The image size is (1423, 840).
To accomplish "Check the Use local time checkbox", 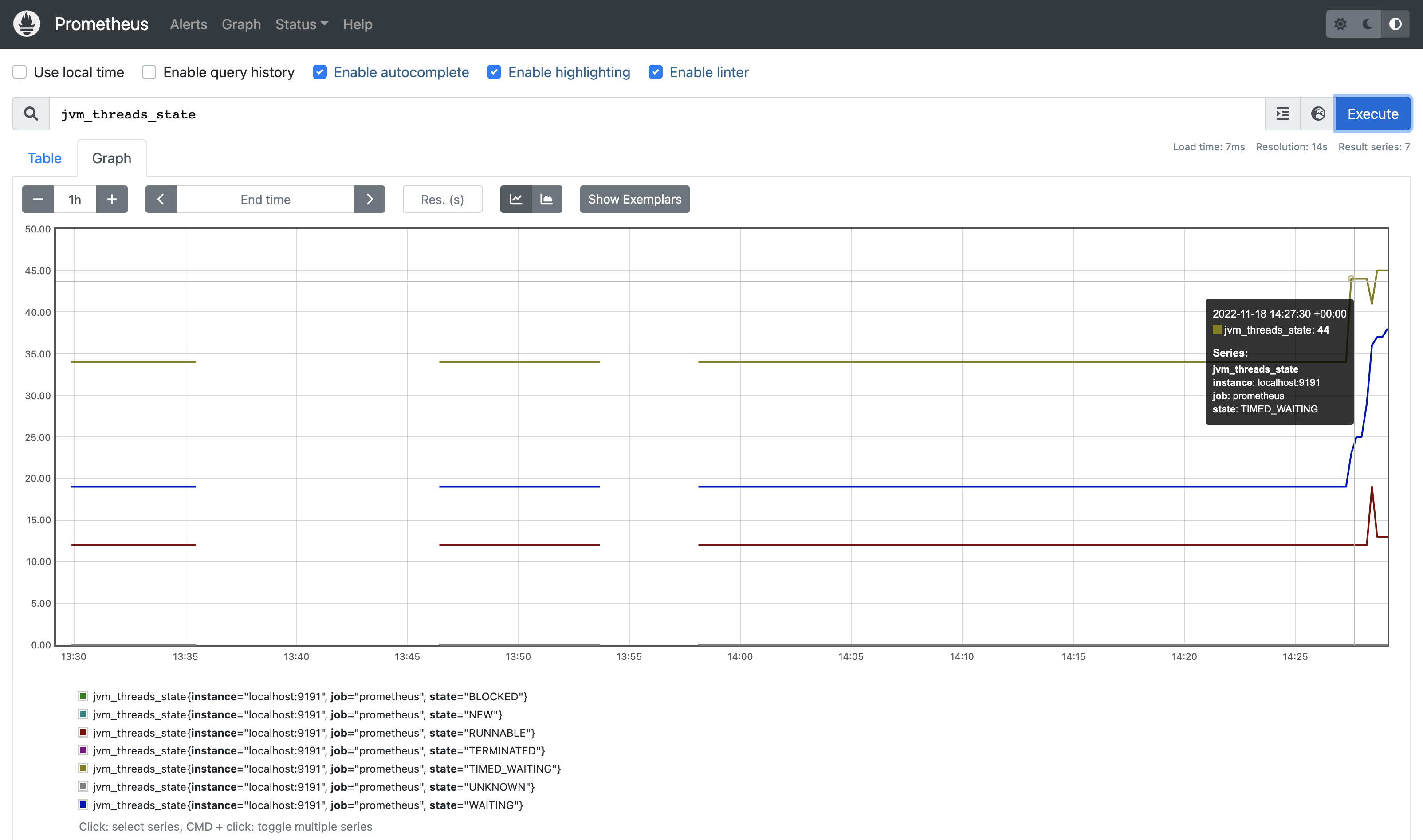I will coord(20,72).
